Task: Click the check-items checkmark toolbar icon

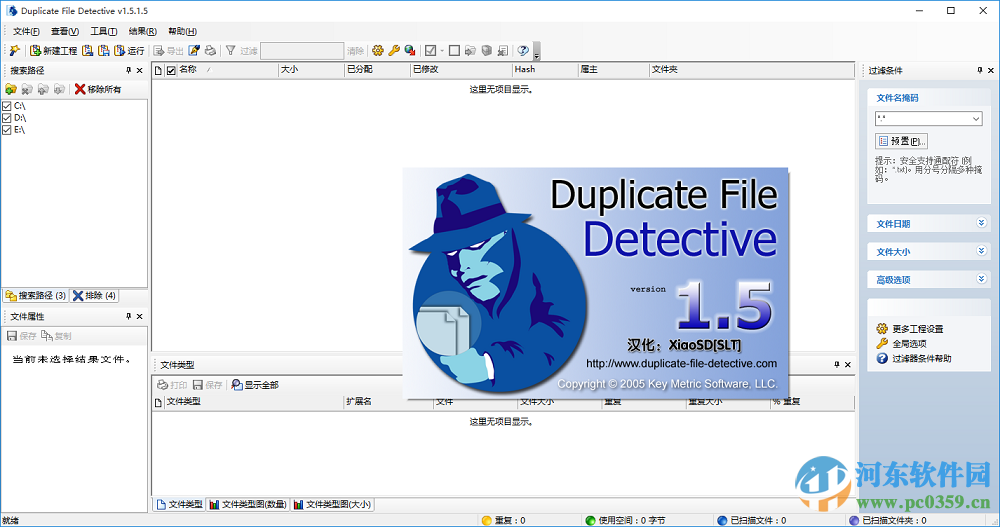Action: point(430,50)
